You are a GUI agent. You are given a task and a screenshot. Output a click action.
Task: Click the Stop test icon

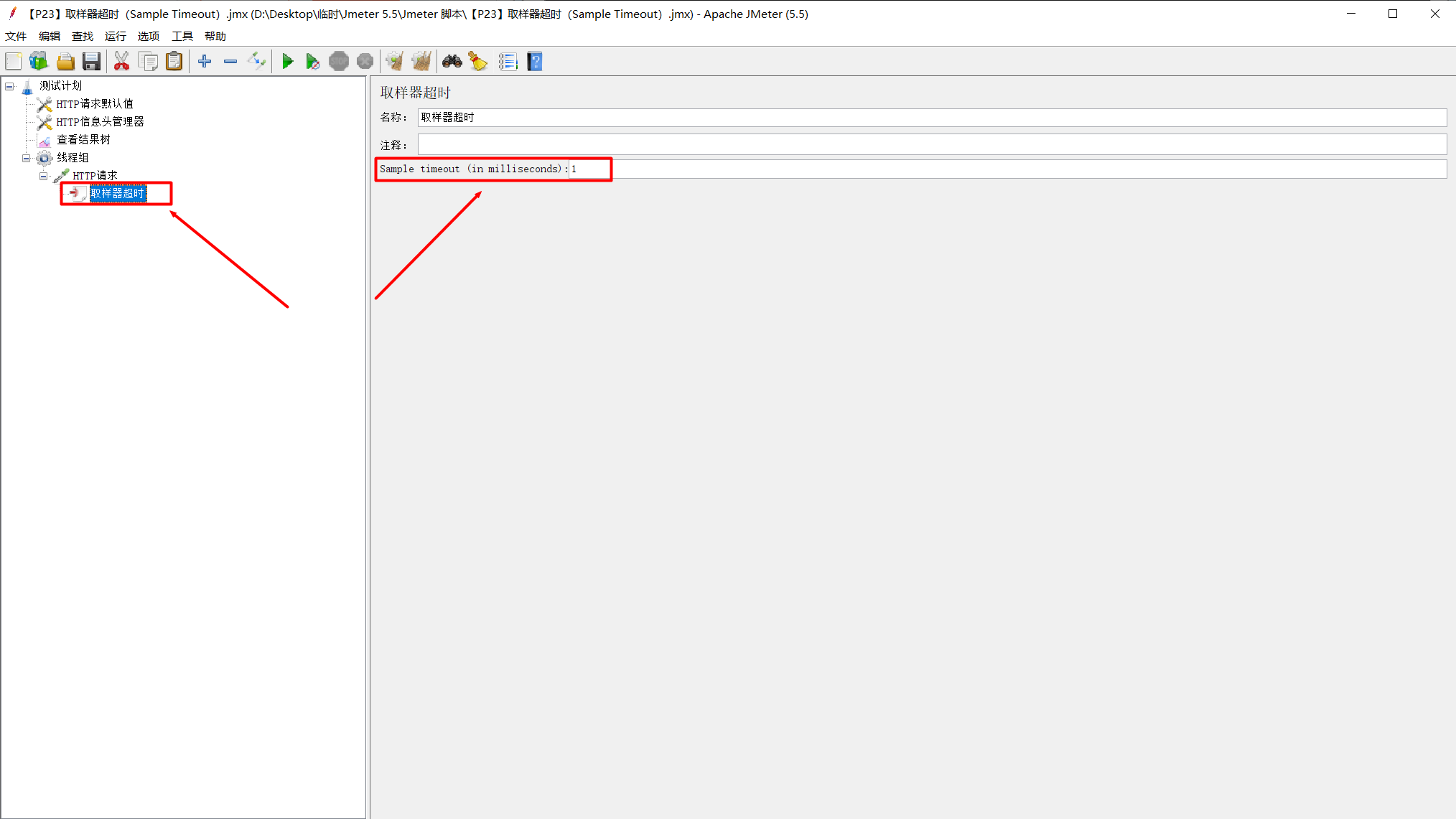tap(339, 62)
